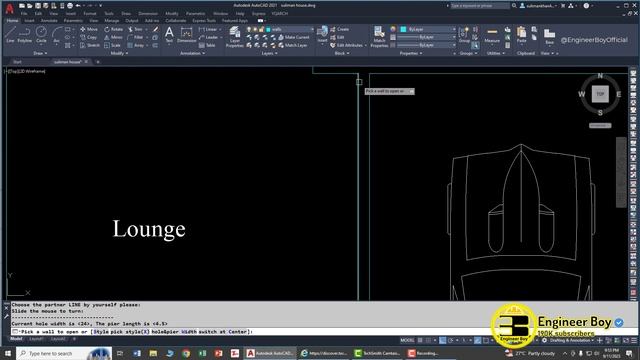Open the ByLayer linetype dropdown

point(453,45)
